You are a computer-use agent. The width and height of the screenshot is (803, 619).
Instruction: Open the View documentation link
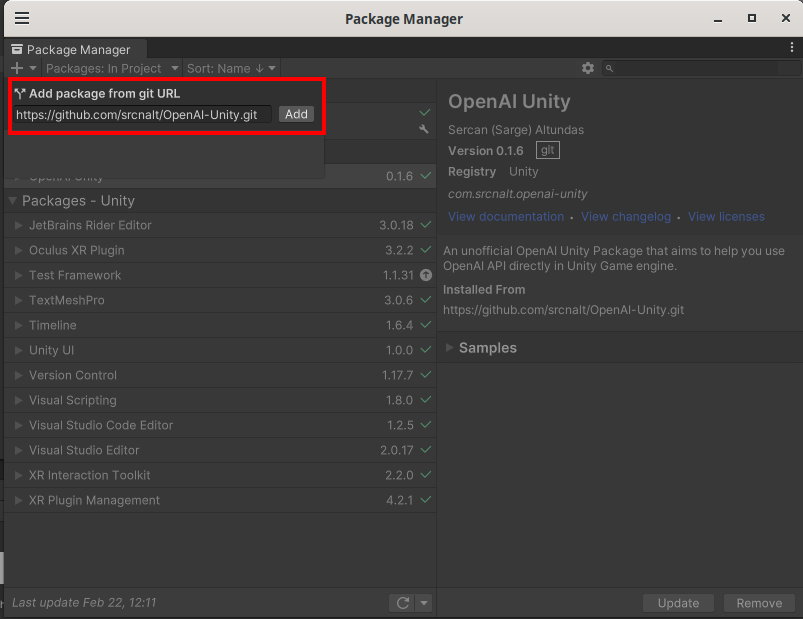coord(506,216)
